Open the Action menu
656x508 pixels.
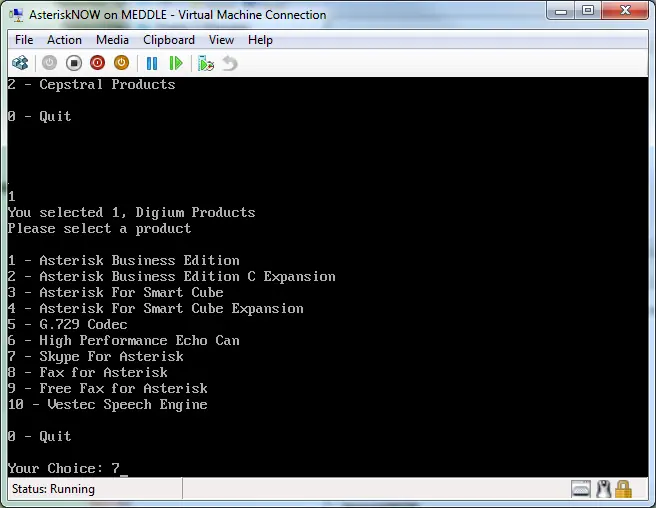point(64,40)
